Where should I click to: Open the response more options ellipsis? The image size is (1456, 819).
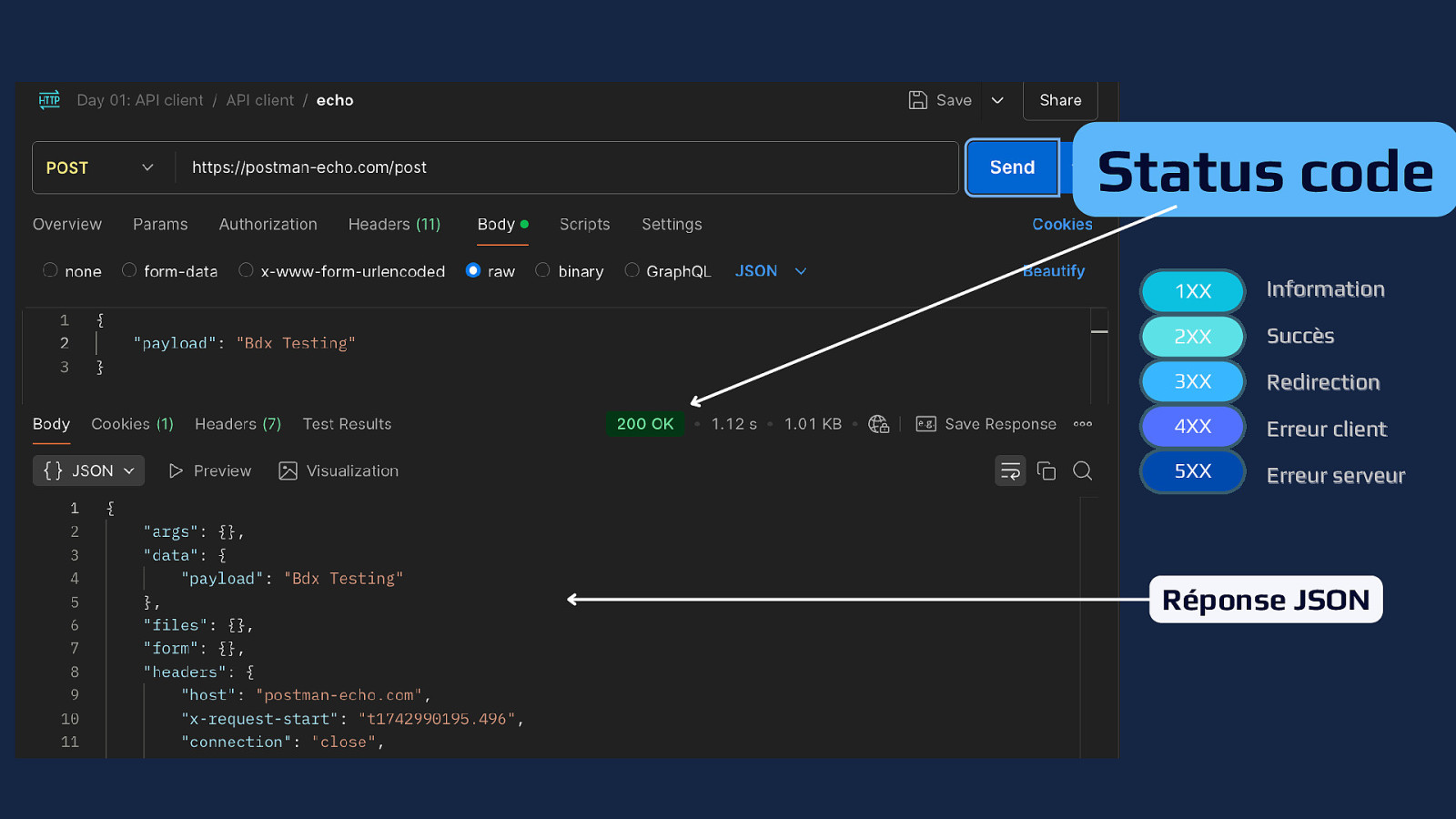point(1082,424)
